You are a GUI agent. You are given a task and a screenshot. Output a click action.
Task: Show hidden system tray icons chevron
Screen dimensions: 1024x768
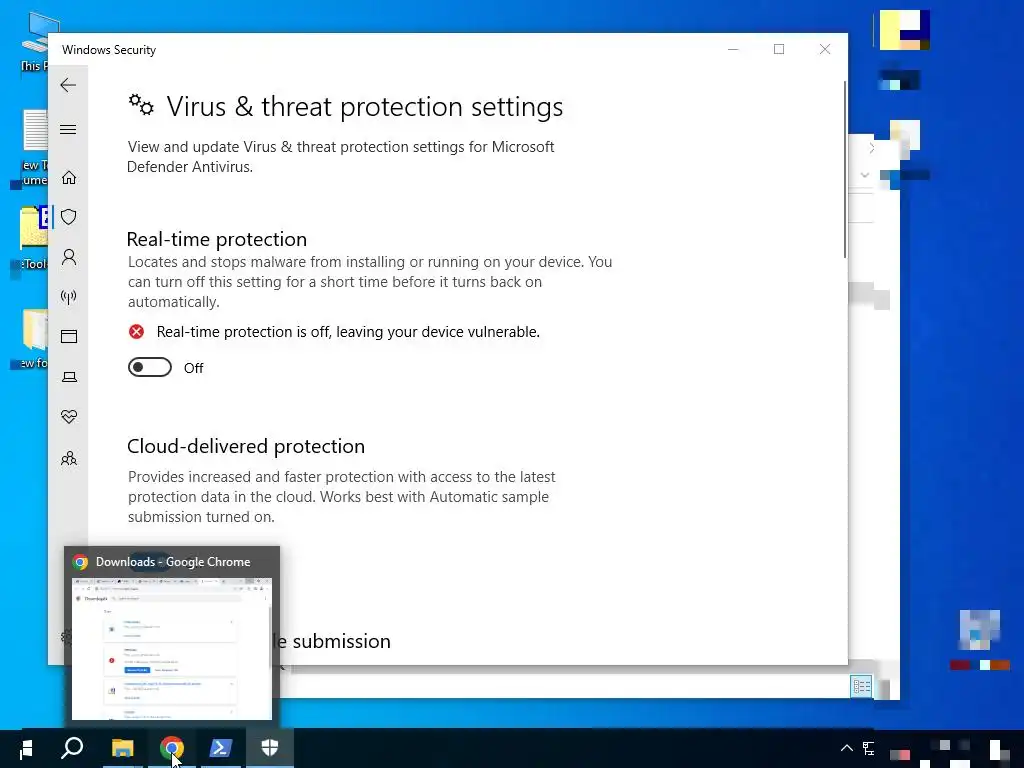click(x=846, y=748)
